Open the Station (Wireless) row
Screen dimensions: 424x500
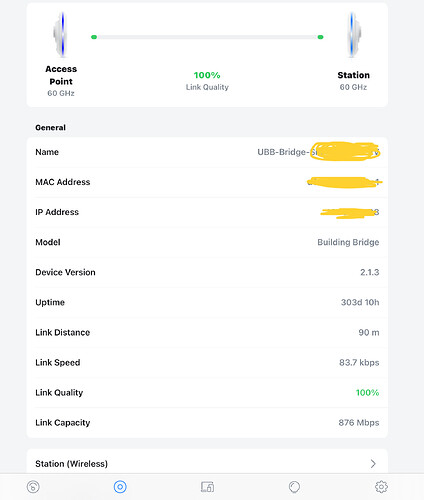pos(207,463)
